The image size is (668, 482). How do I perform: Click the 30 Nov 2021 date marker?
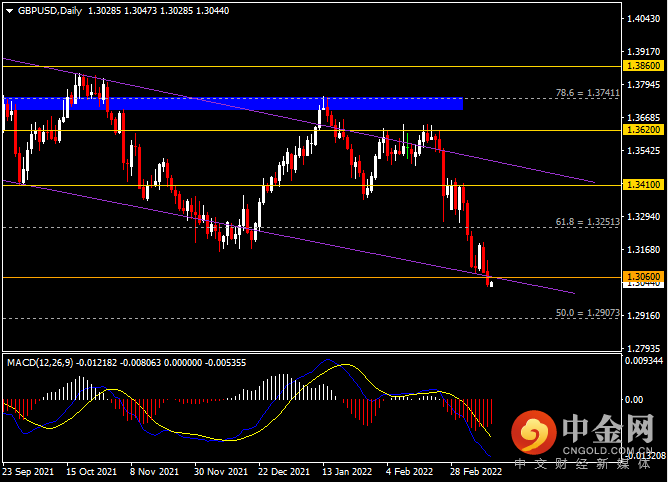tap(221, 472)
